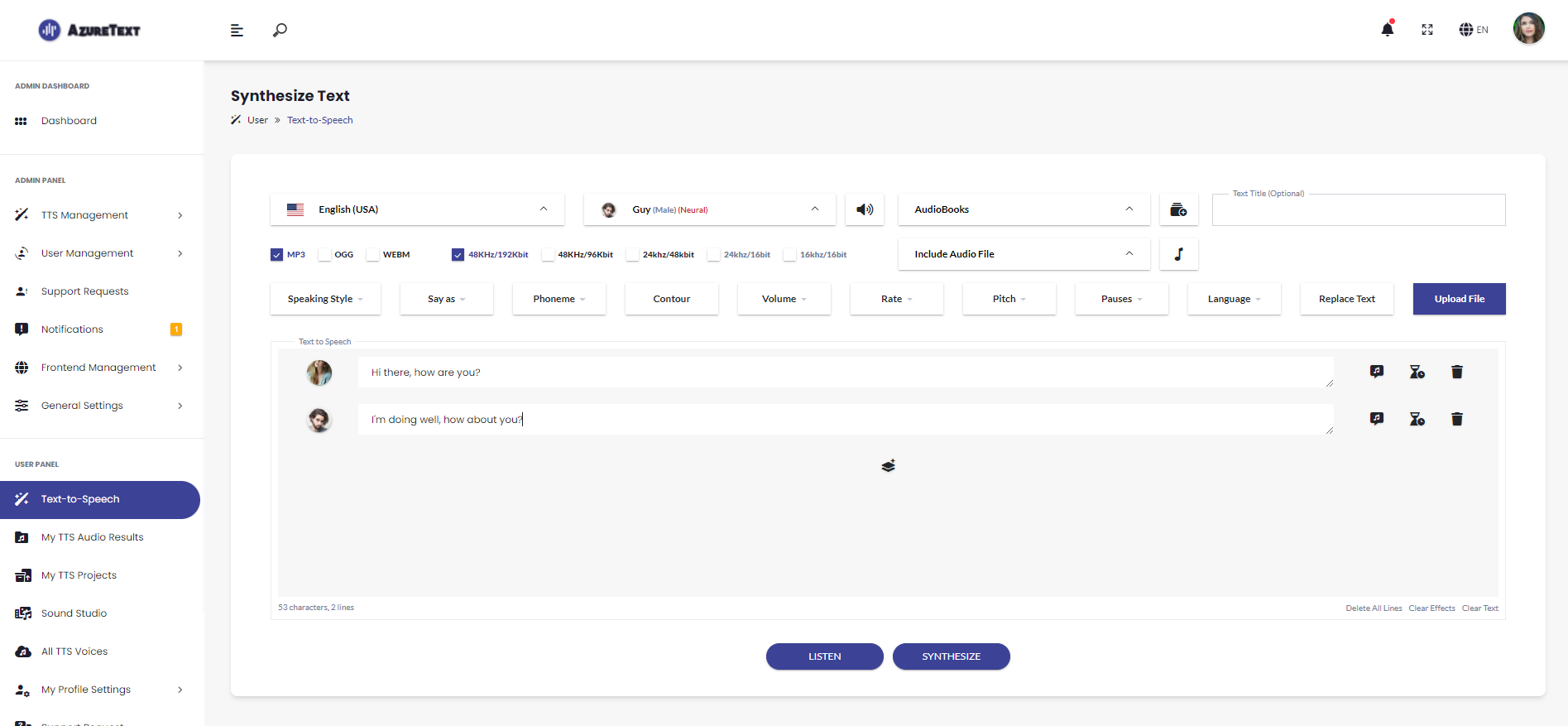The height and width of the screenshot is (726, 1568).
Task: Click the Text Title (Optional) input field
Action: tap(1359, 210)
